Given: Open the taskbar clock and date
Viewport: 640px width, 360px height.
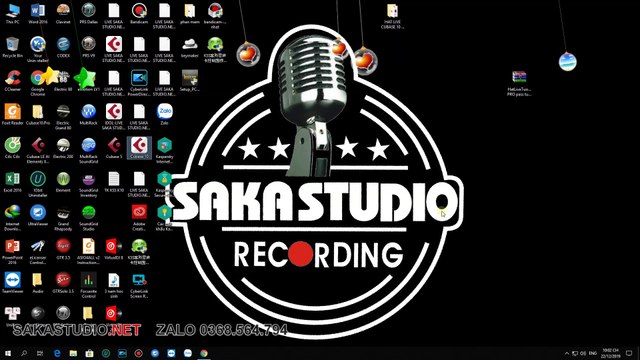Looking at the screenshot, I should (610, 353).
